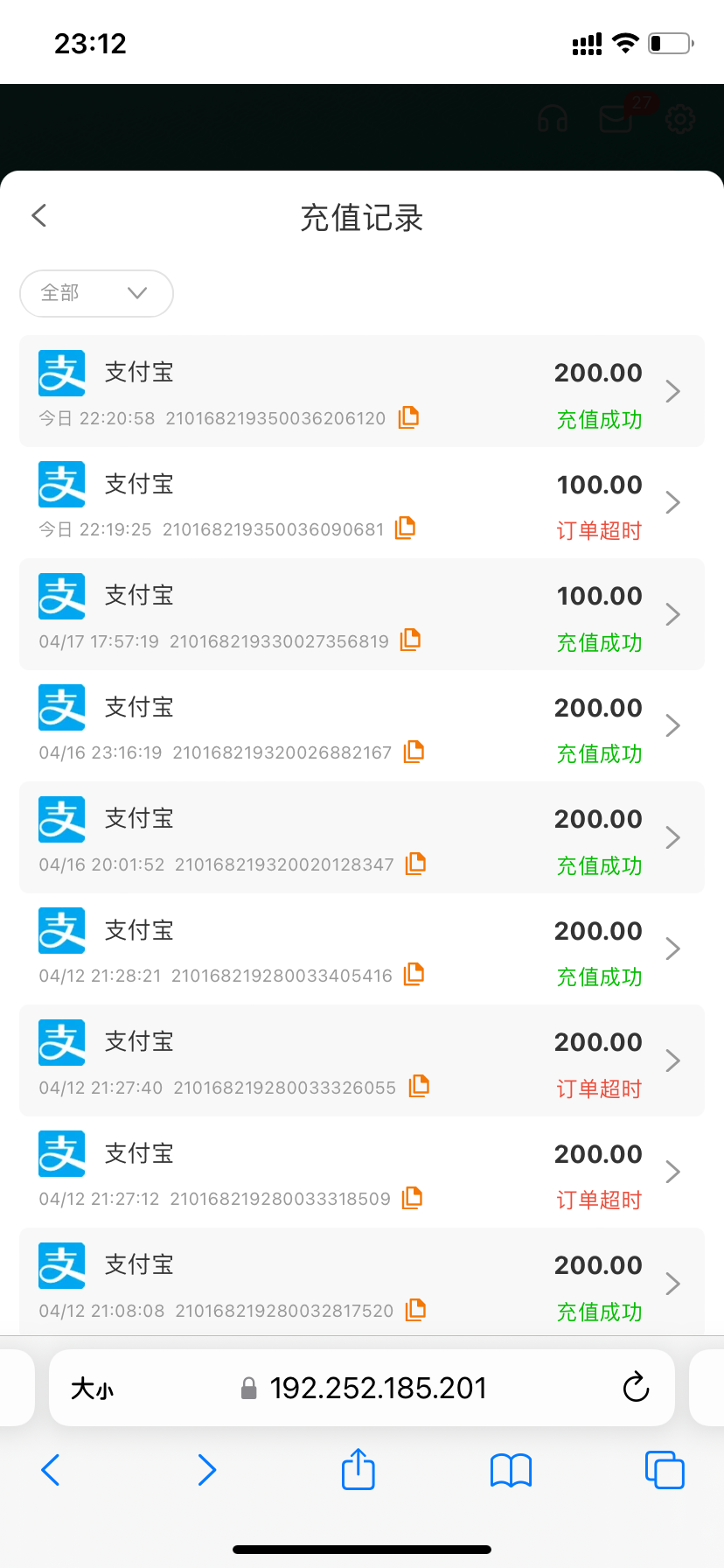Expand details of today's 22:19:25 timed-out order
Image resolution: width=724 pixels, height=1568 pixels.
(x=672, y=503)
